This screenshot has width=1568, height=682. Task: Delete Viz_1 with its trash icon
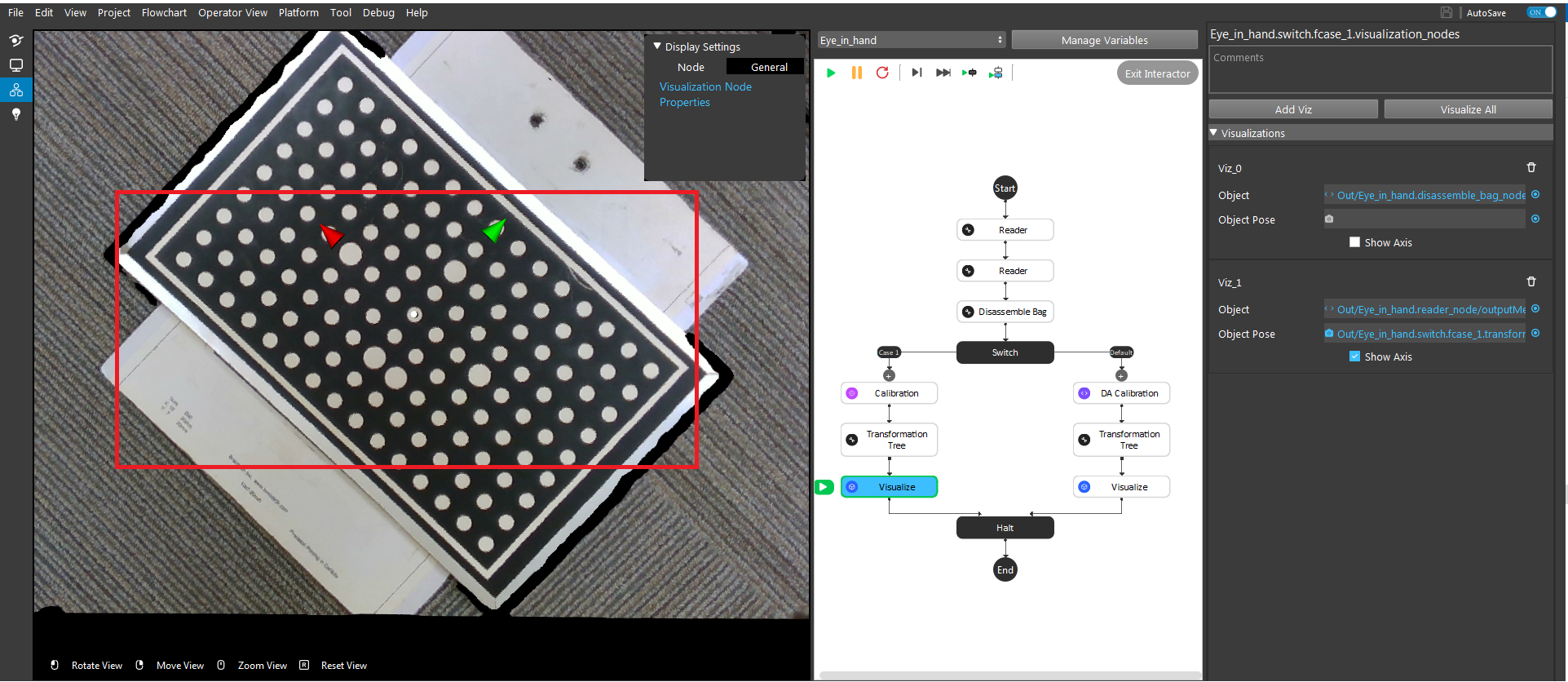click(1531, 282)
